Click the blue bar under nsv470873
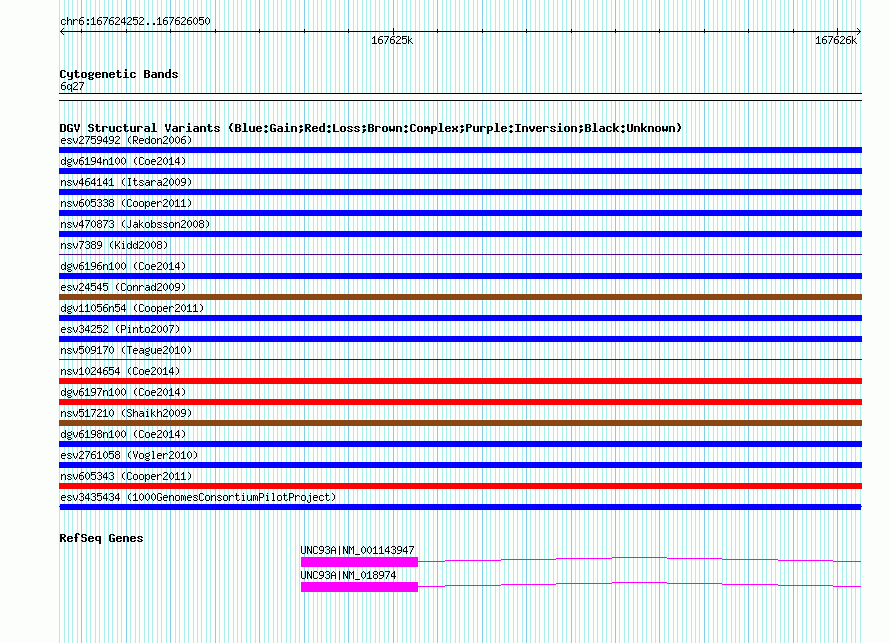This screenshot has height=643, width=890. click(x=460, y=234)
